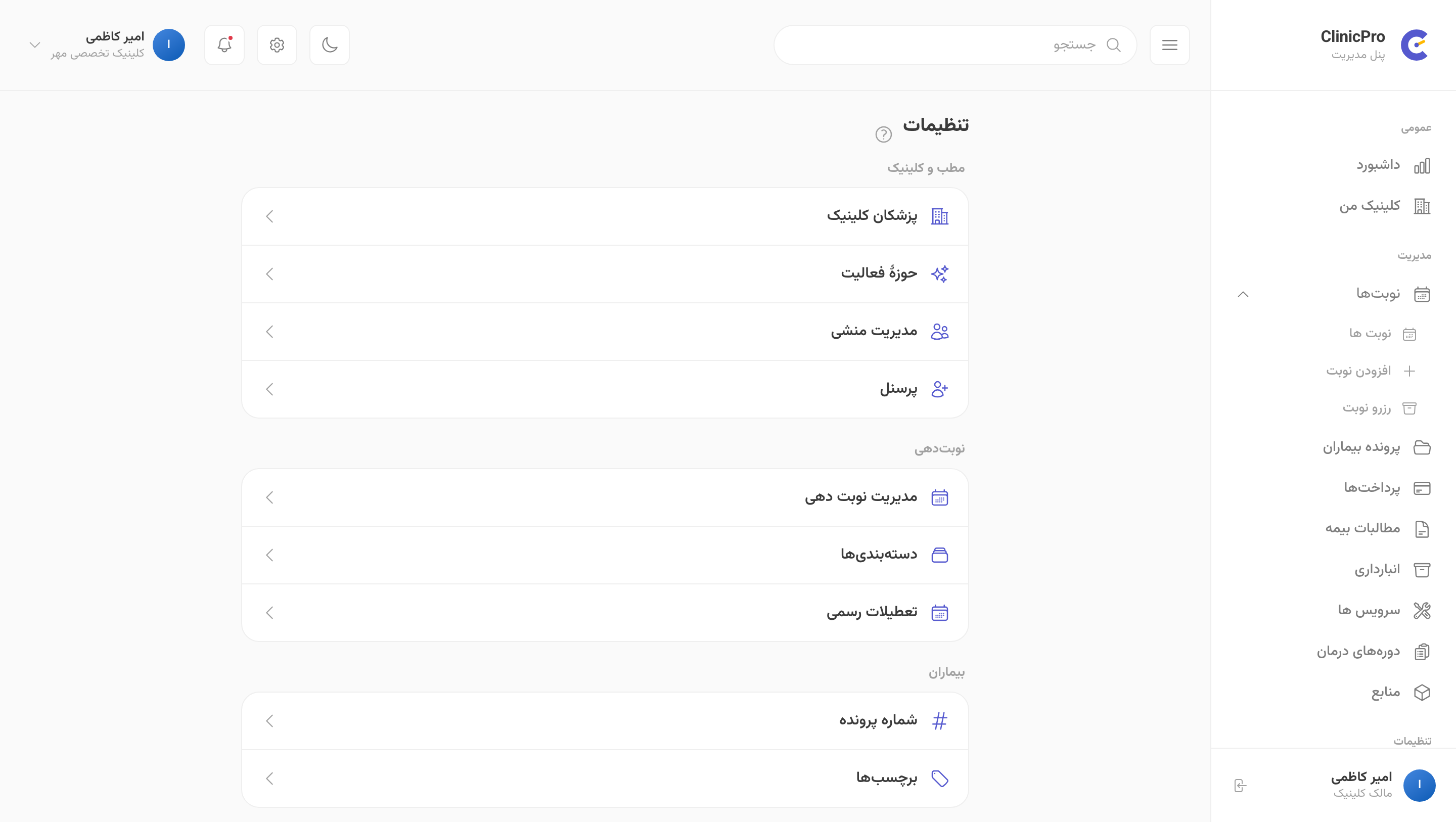Open the پزشکان کلینیک settings row
The width and height of the screenshot is (1456, 822).
coord(605,216)
